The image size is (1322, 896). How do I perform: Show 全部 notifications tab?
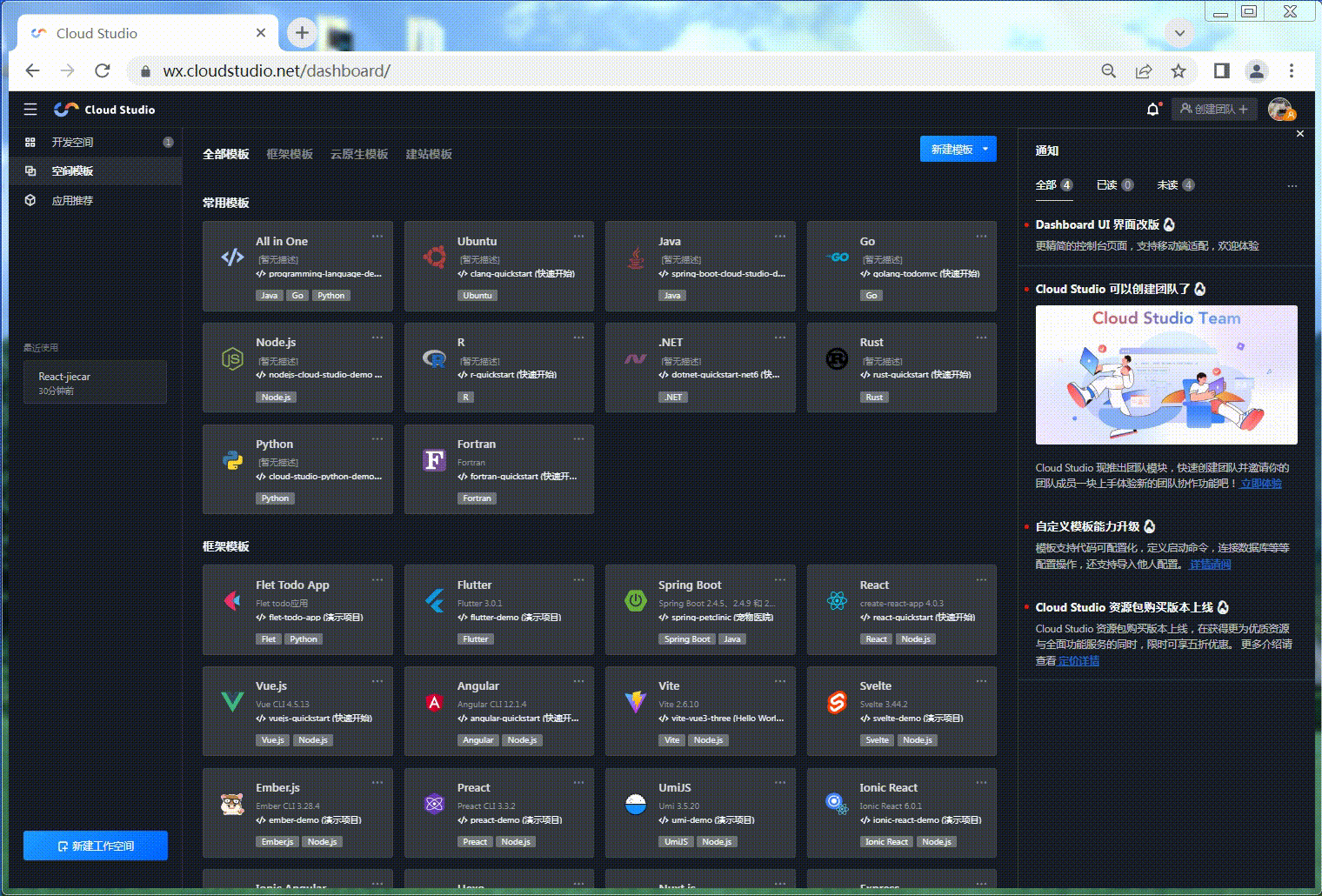pos(1054,184)
